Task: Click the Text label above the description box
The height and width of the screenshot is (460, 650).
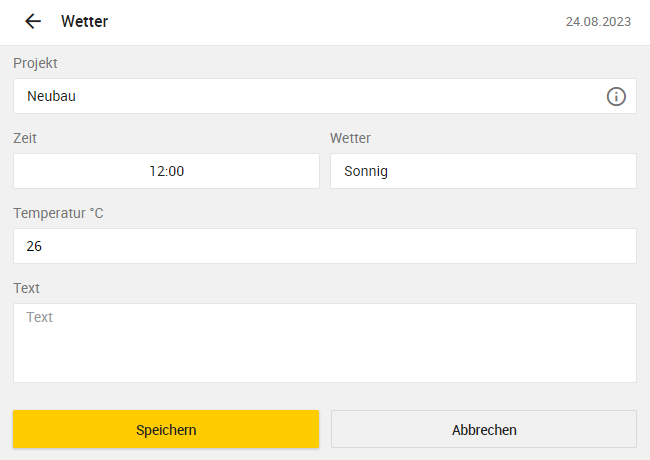Action: pyautogui.click(x=27, y=288)
